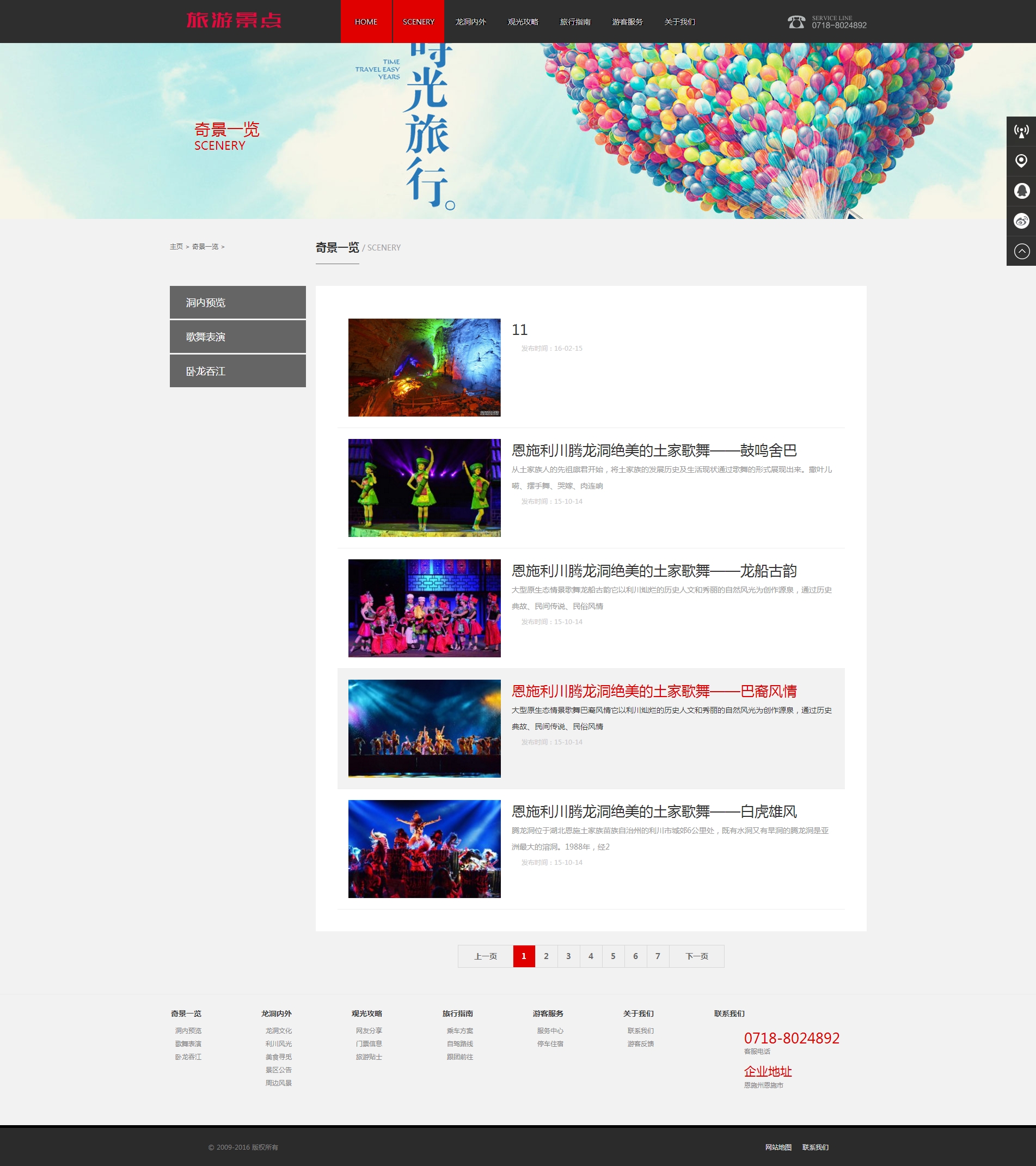Click the telephone icon beside service line
This screenshot has height=1166, width=1036.
tap(796, 22)
